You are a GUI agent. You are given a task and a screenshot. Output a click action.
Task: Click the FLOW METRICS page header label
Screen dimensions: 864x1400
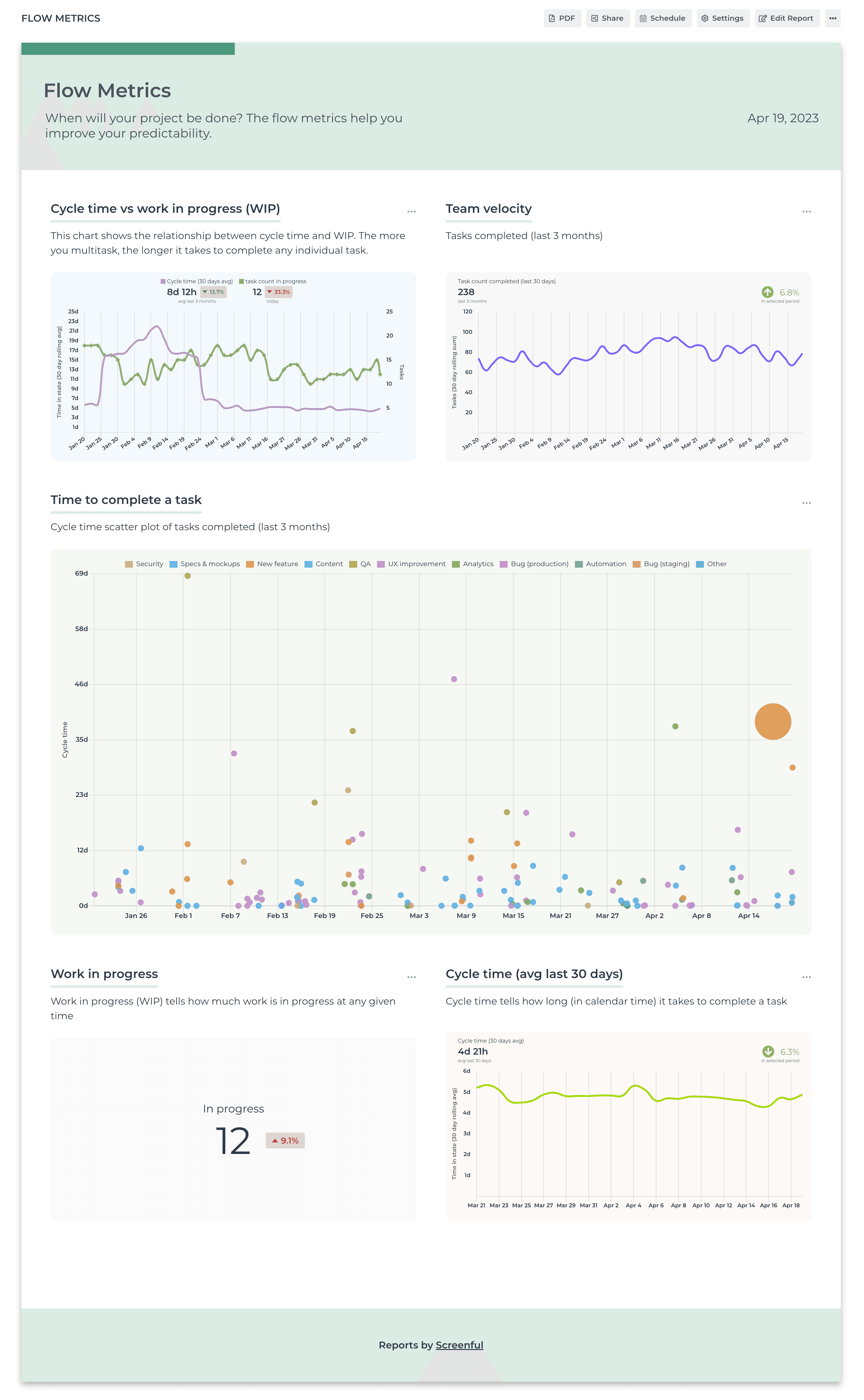point(61,18)
